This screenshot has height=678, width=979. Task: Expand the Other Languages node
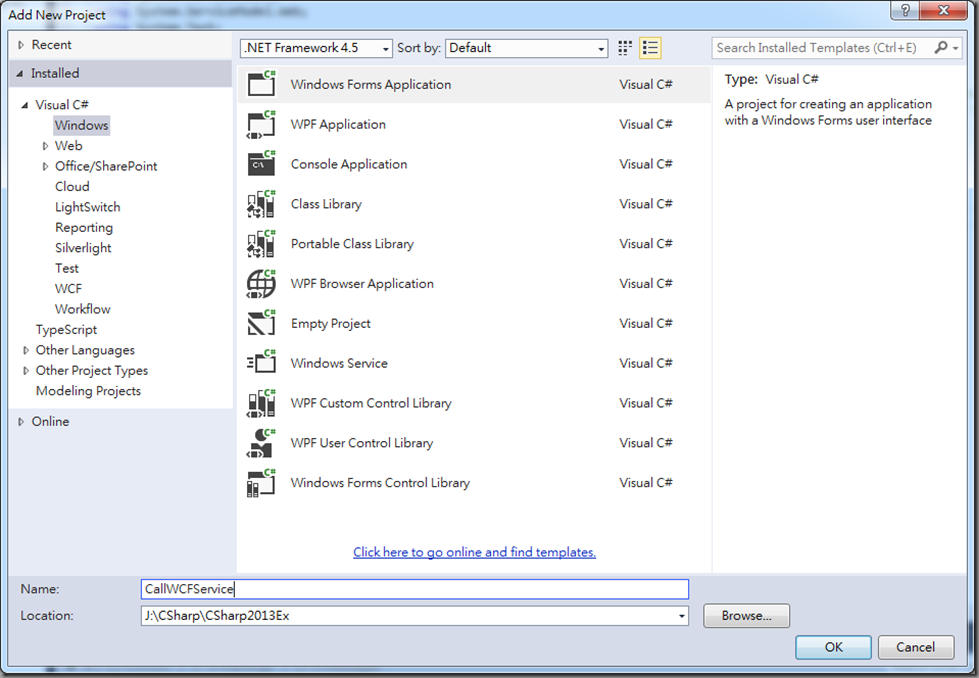(26, 350)
